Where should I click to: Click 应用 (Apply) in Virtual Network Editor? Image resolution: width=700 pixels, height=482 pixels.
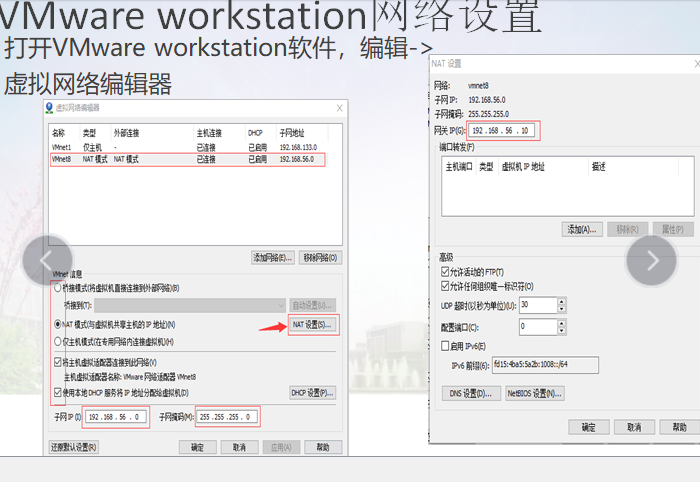(x=281, y=447)
